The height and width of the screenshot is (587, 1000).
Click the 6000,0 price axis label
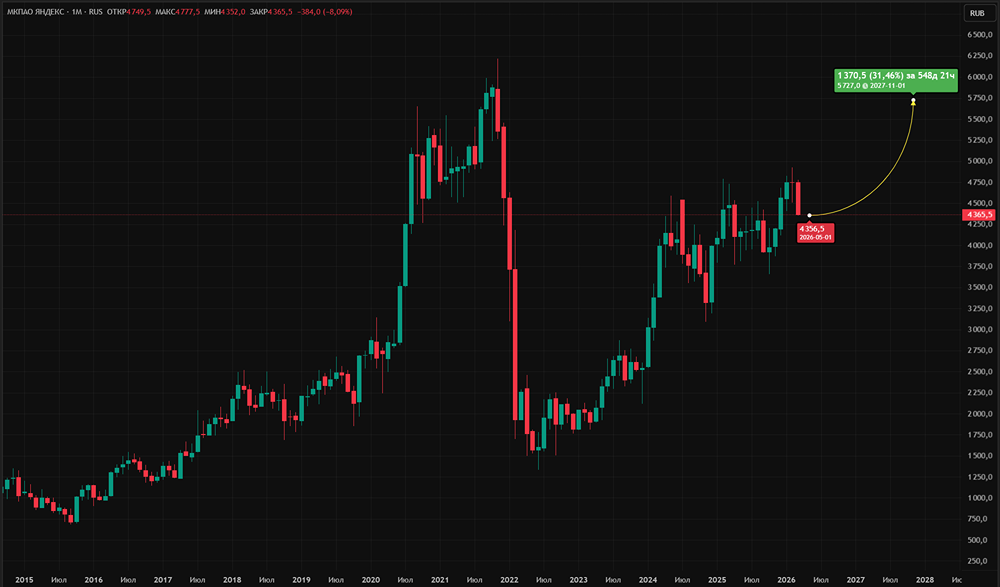coord(981,77)
